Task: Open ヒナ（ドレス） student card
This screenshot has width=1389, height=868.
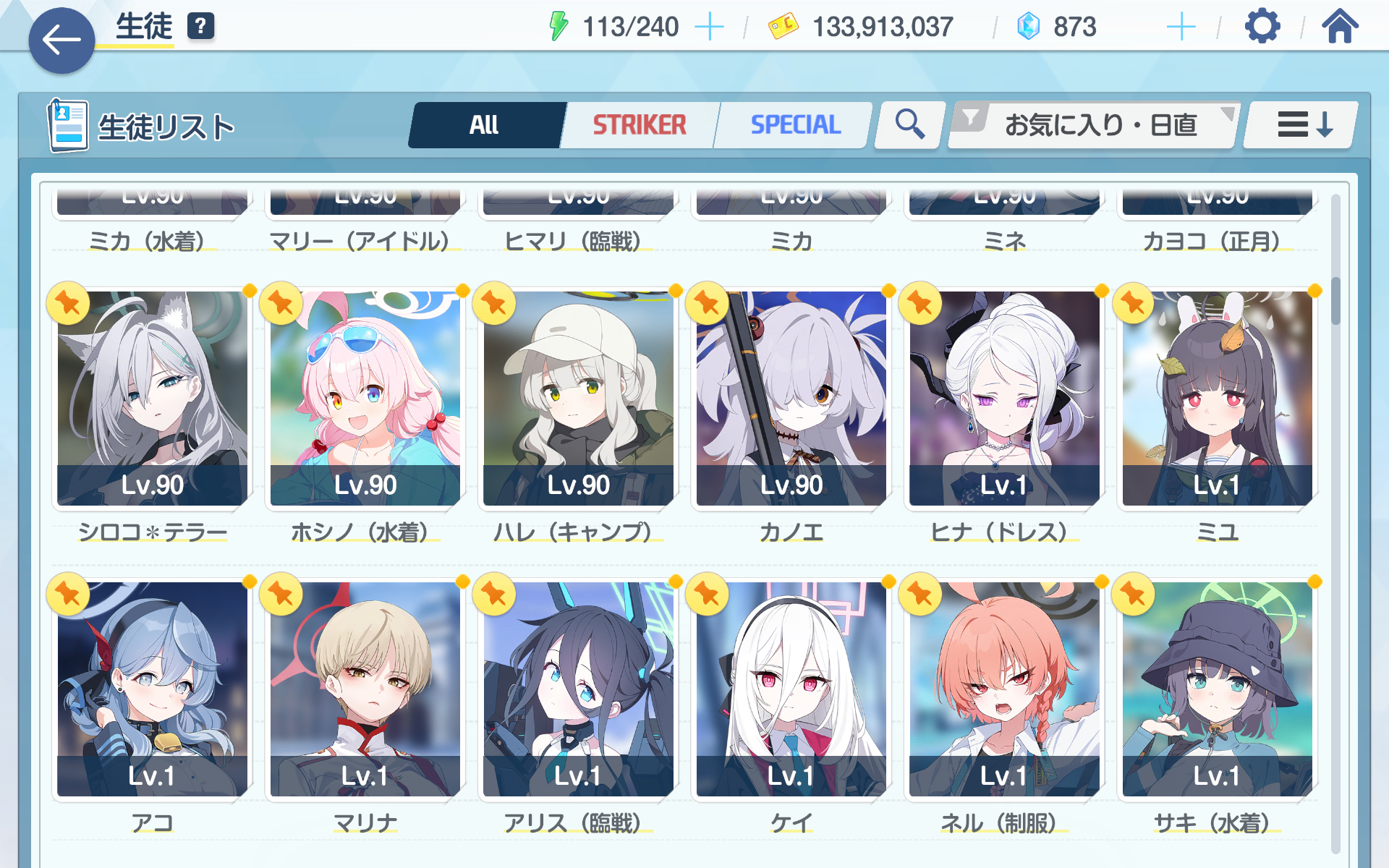Action: click(x=1004, y=399)
